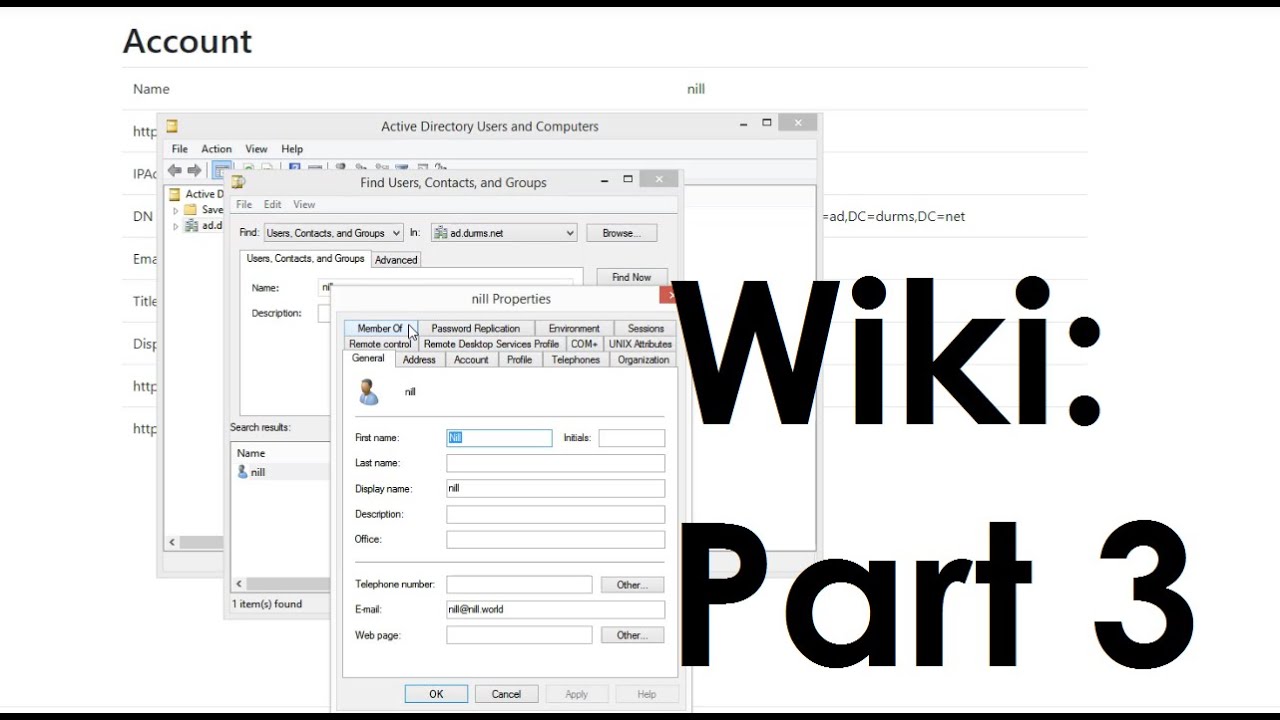Click Other... next to Web page
Screen dimensions: 1280x720
632,635
